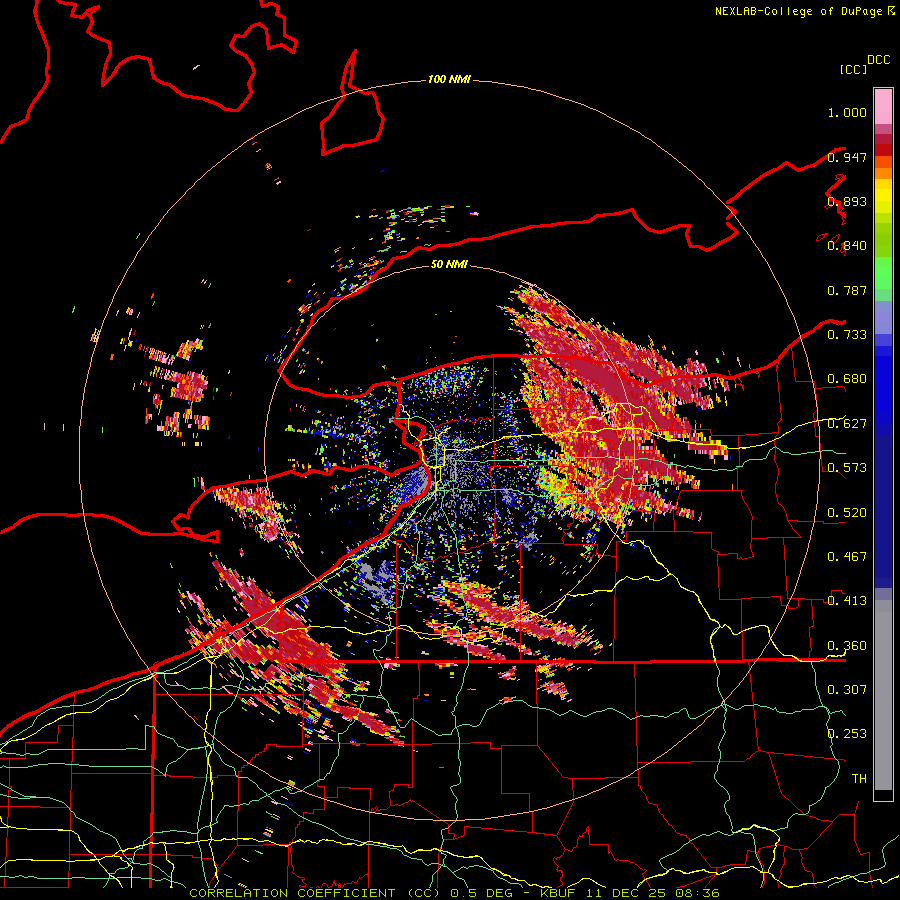Select the 100 NMI range ring label
The width and height of the screenshot is (900, 900).
(x=449, y=79)
